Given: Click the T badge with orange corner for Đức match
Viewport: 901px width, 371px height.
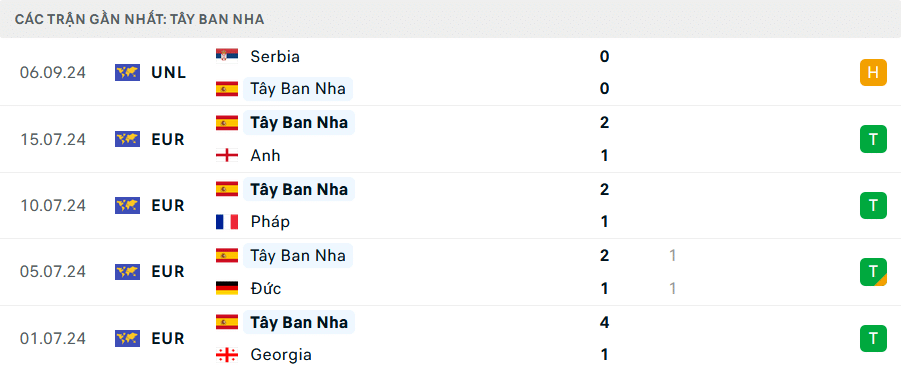Looking at the screenshot, I should 873,272.
